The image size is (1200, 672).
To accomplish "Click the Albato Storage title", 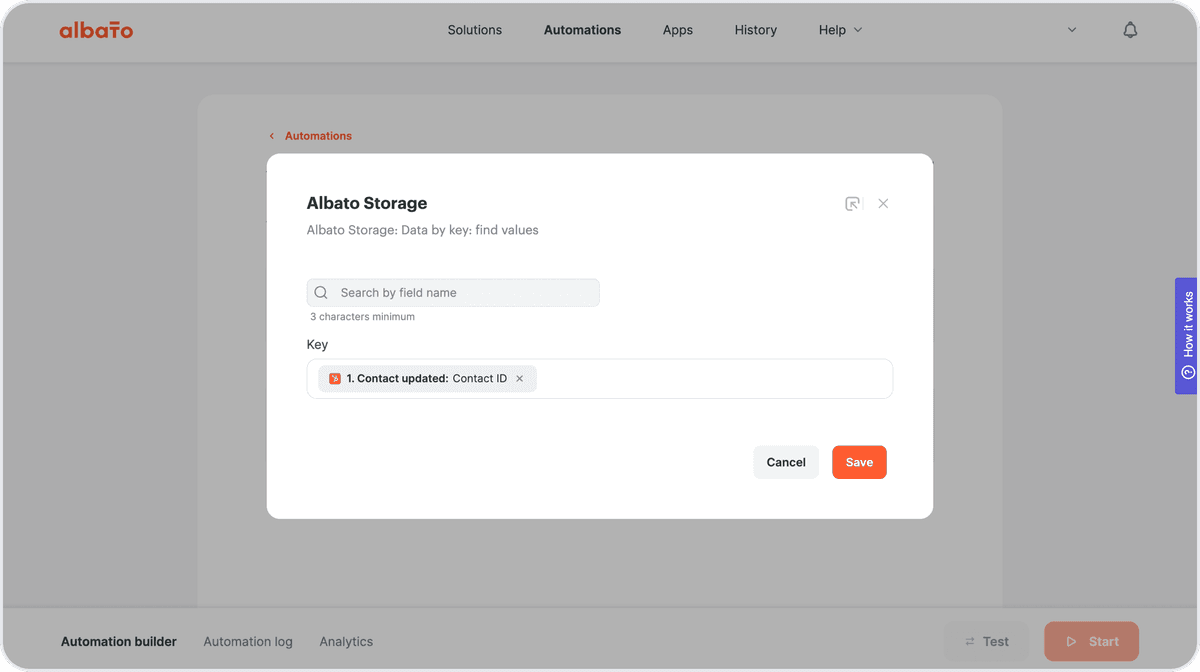I will 367,203.
